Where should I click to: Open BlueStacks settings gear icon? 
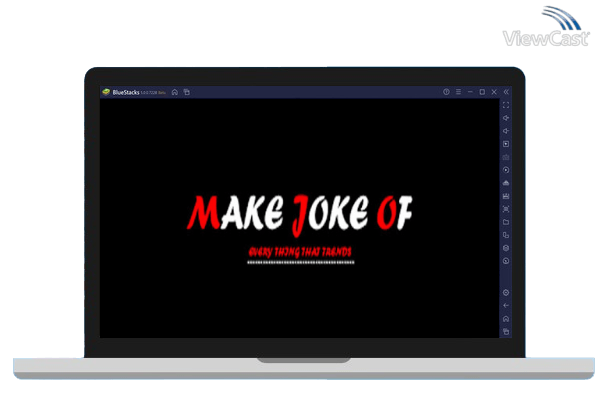point(506,293)
